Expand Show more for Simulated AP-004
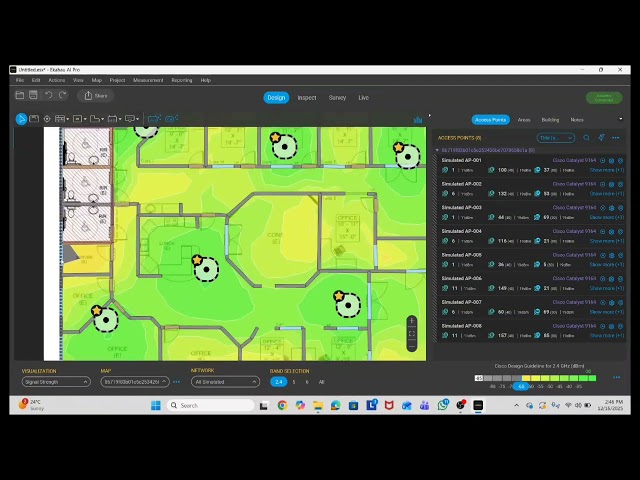Screen dimensions: 640x480 607,241
